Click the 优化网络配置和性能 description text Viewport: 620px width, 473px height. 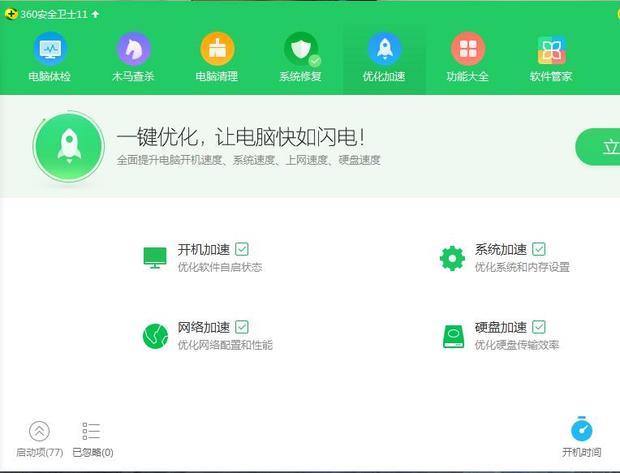tap(225, 345)
